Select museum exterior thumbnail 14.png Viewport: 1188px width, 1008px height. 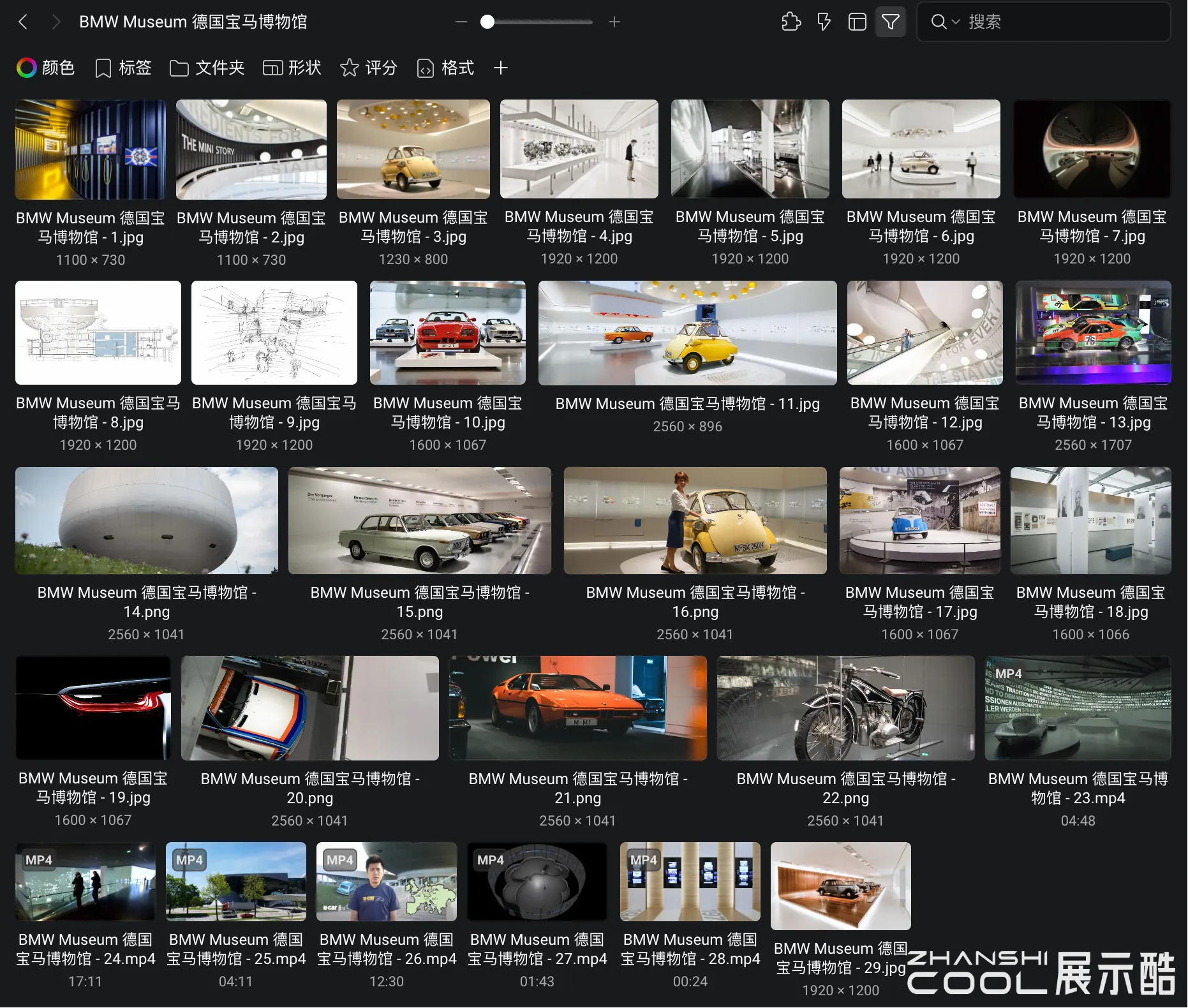147,521
